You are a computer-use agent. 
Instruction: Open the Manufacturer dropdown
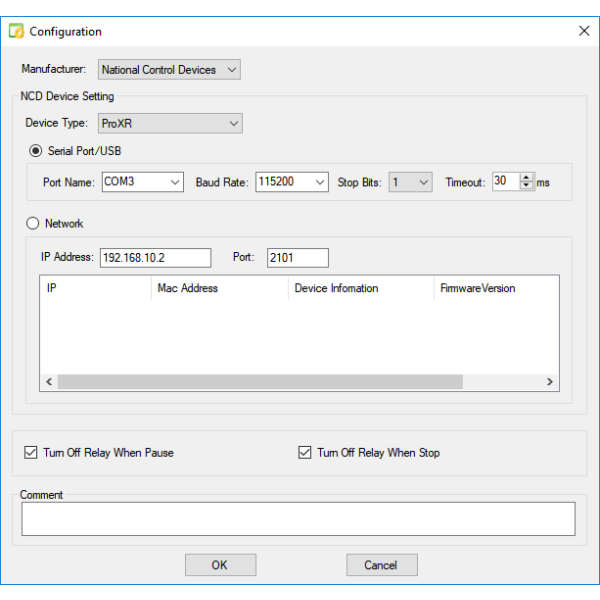[169, 70]
